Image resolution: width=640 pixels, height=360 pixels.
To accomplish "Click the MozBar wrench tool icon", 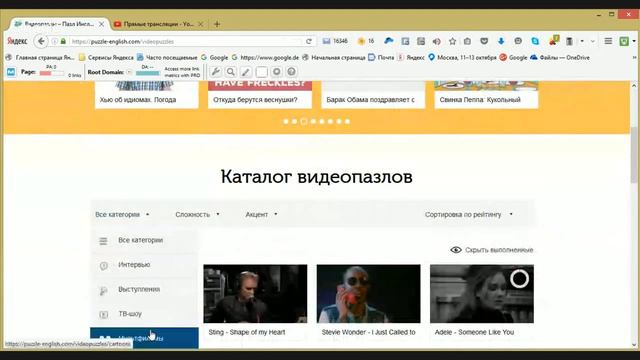I will pyautogui.click(x=216, y=72).
